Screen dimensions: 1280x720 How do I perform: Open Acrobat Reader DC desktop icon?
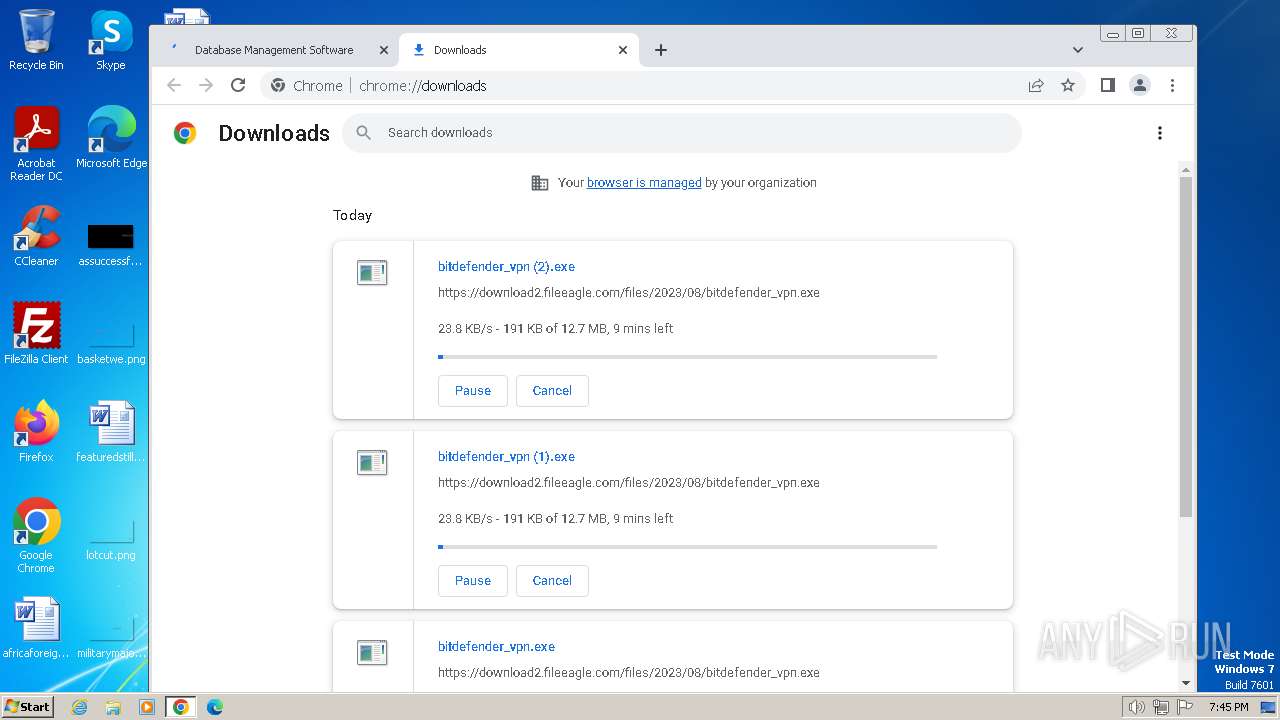click(36, 144)
